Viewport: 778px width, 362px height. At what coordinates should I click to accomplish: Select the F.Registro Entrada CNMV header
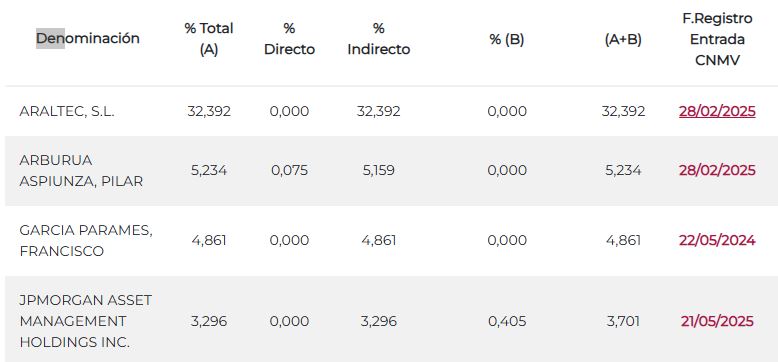(x=717, y=39)
